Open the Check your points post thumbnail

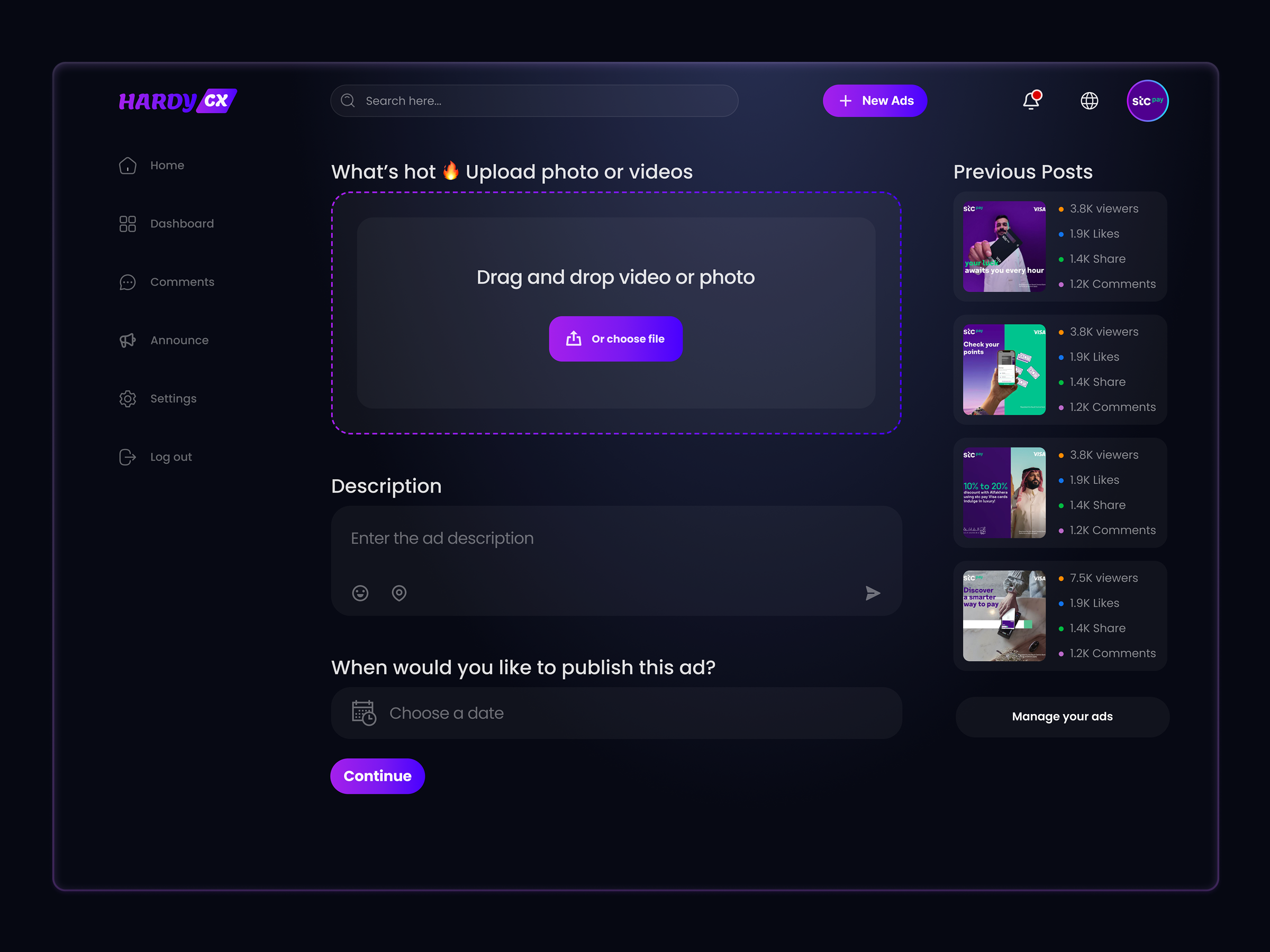(x=1004, y=370)
